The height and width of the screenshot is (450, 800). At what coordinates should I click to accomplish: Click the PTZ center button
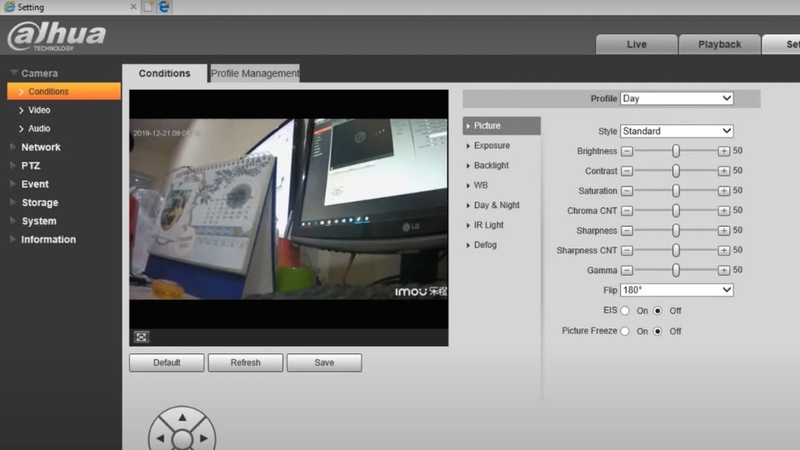click(182, 439)
